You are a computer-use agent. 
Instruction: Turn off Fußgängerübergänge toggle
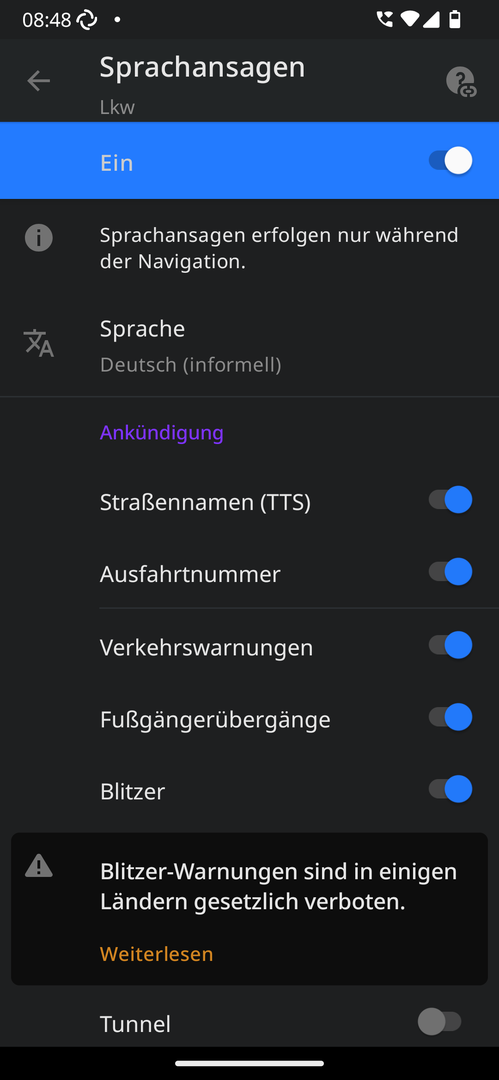pos(450,717)
